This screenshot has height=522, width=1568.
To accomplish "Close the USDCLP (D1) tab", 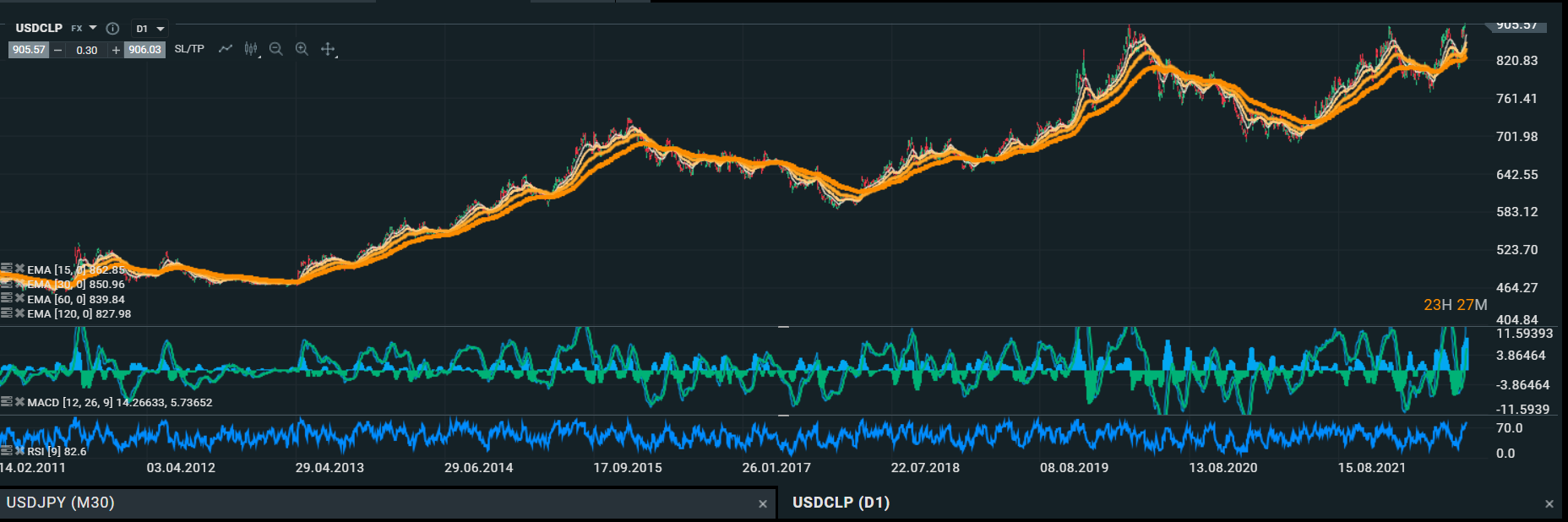I will pos(1549,504).
